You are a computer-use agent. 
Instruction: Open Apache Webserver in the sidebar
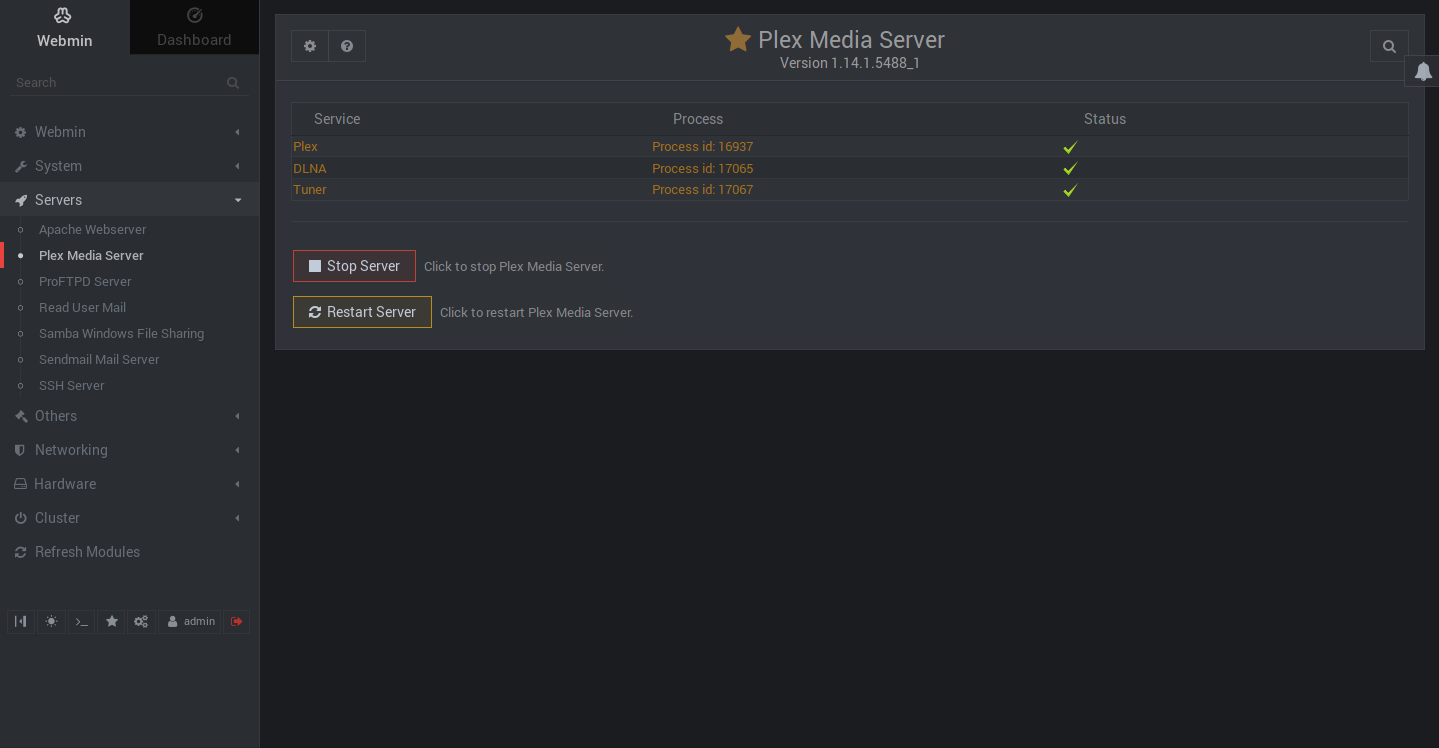(x=92, y=230)
